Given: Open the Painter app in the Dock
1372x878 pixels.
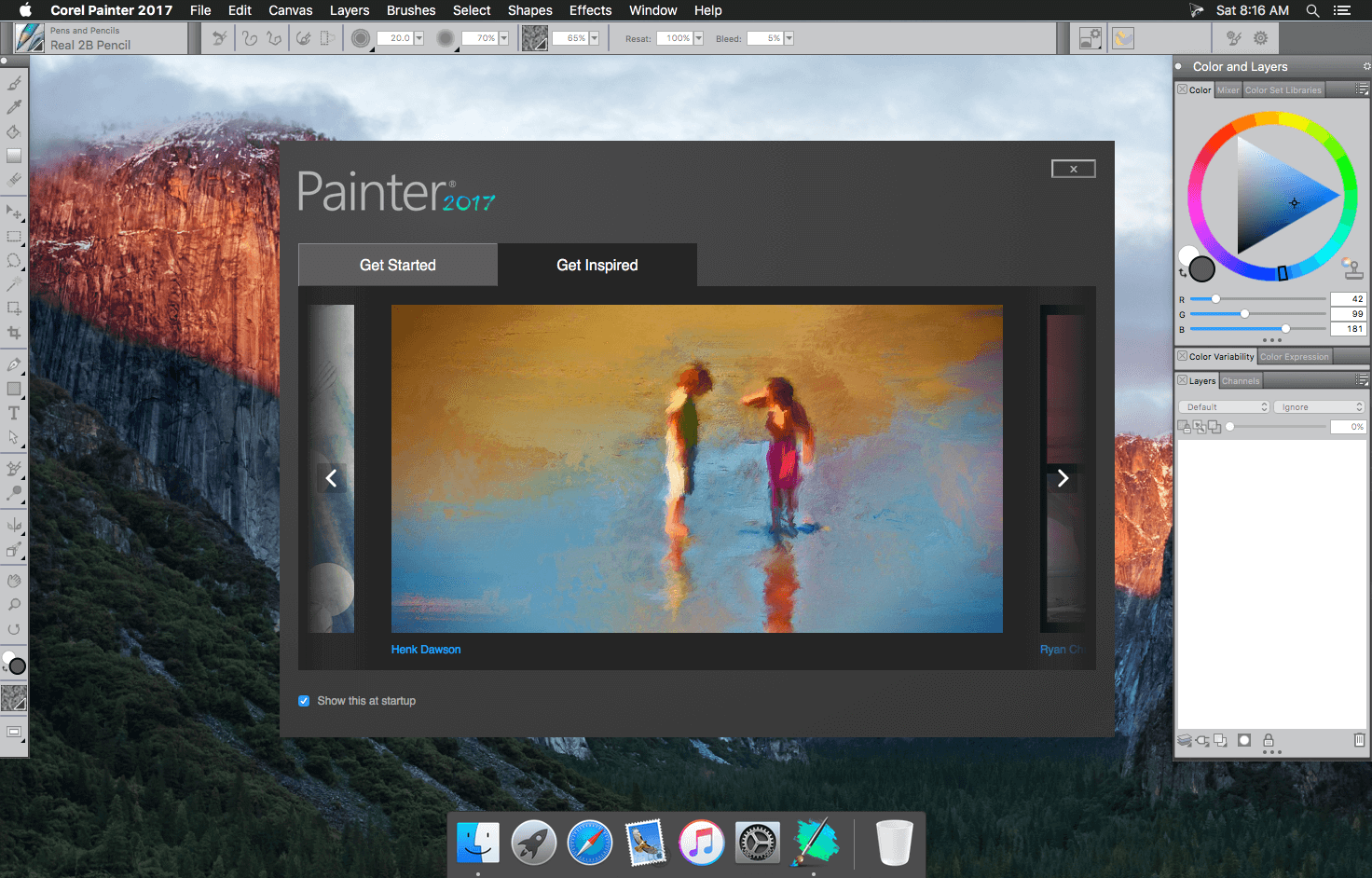Looking at the screenshot, I should pyautogui.click(x=814, y=842).
